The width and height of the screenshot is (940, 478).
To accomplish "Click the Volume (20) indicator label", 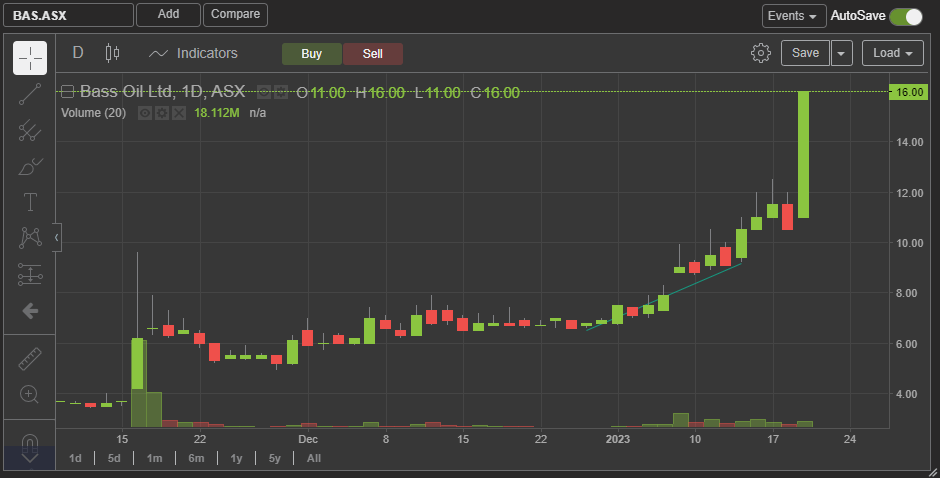I will (x=94, y=113).
